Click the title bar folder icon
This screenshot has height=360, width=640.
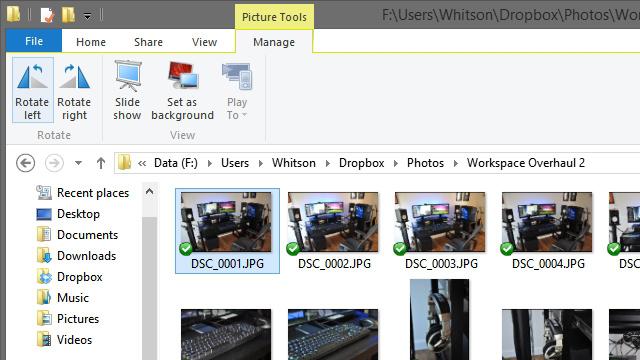(13, 14)
